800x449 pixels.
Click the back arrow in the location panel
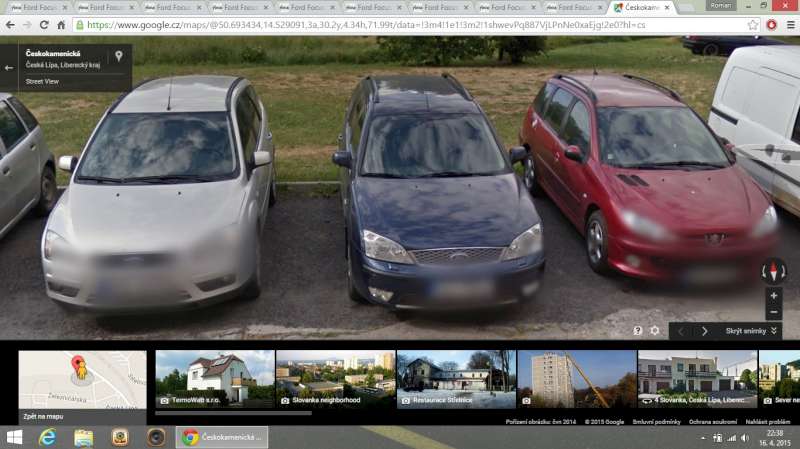(x=9, y=68)
